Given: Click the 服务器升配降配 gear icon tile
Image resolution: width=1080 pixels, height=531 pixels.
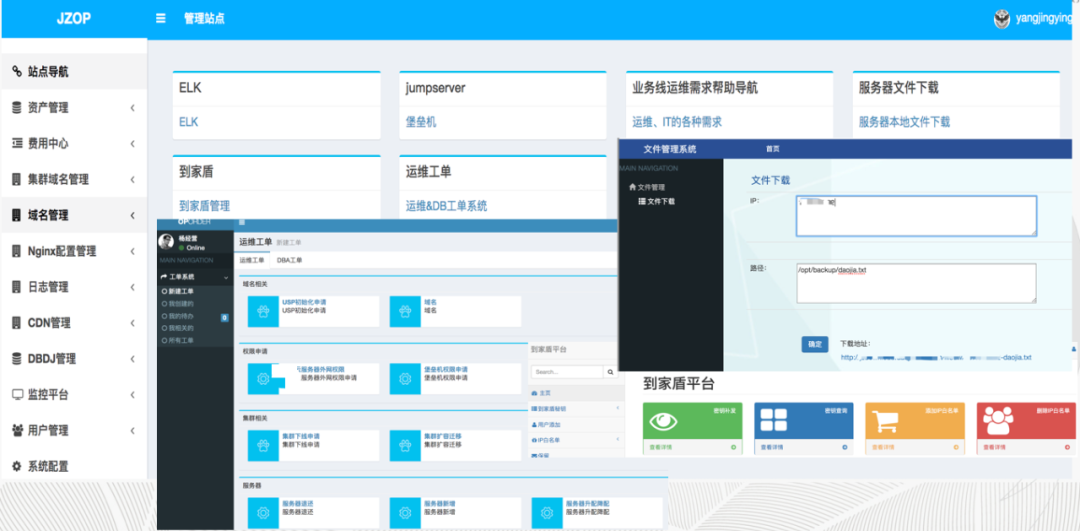Looking at the screenshot, I should click(547, 512).
